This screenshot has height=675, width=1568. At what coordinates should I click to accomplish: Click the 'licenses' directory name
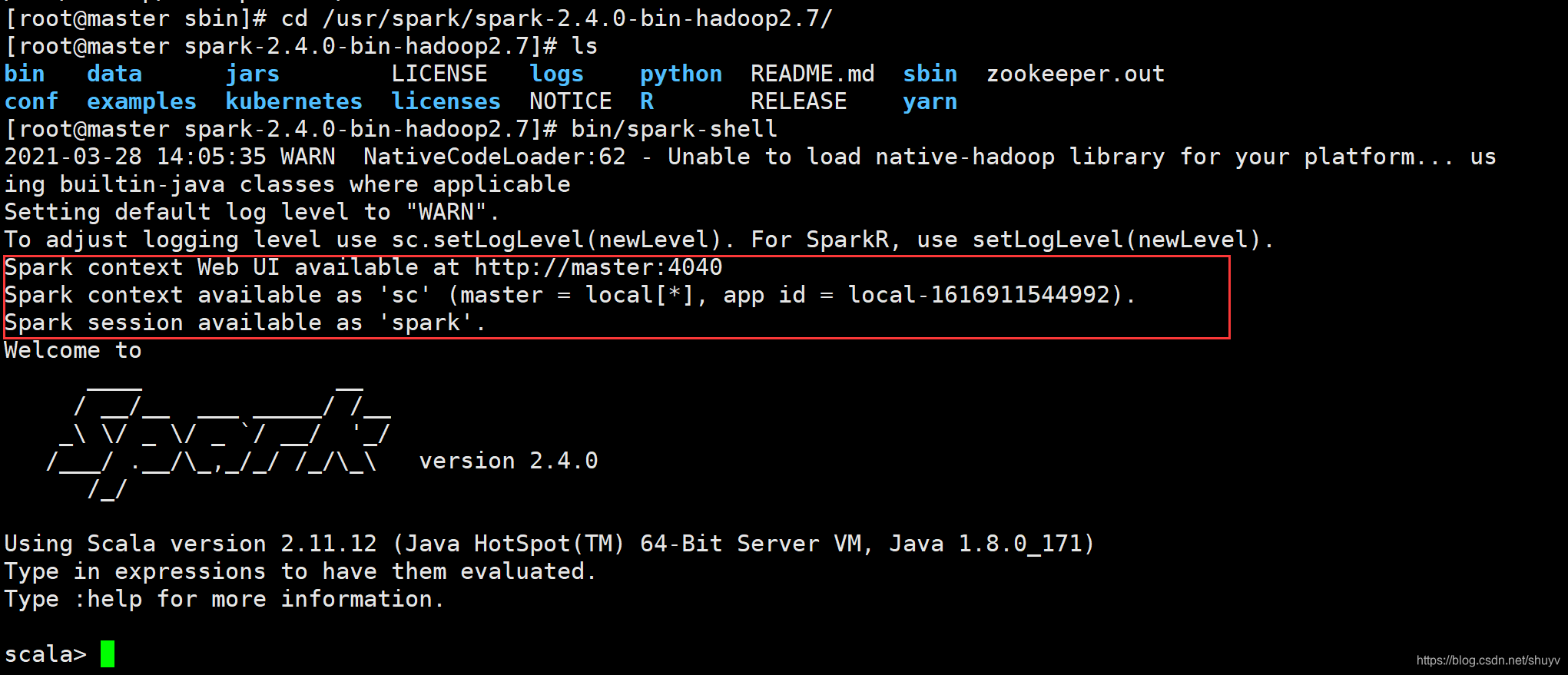coord(446,101)
